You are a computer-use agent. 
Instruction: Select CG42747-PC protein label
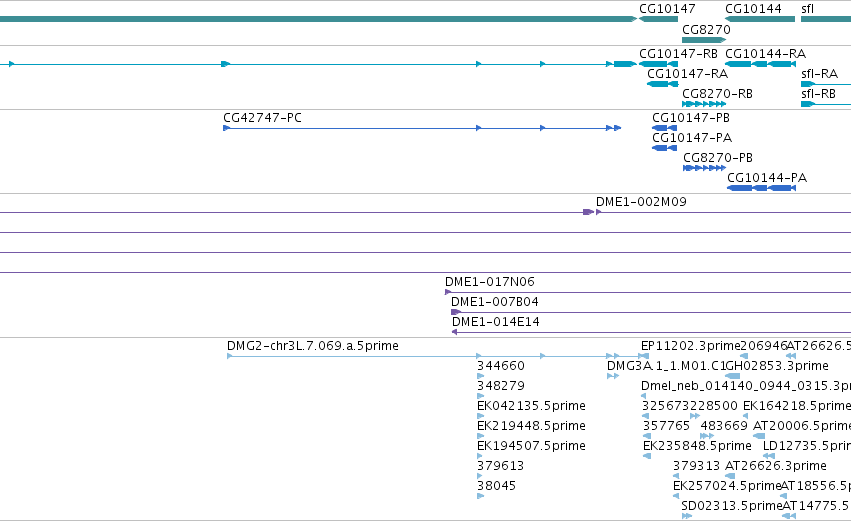point(262,118)
